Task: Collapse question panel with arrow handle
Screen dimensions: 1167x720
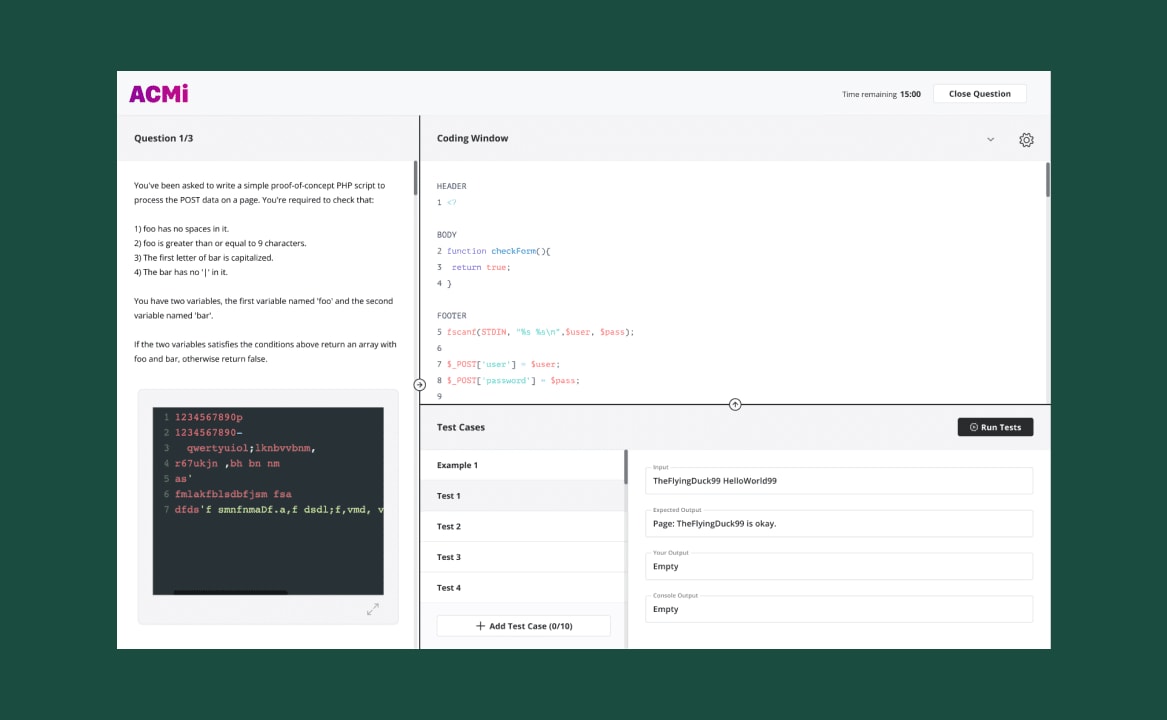Action: click(x=420, y=385)
